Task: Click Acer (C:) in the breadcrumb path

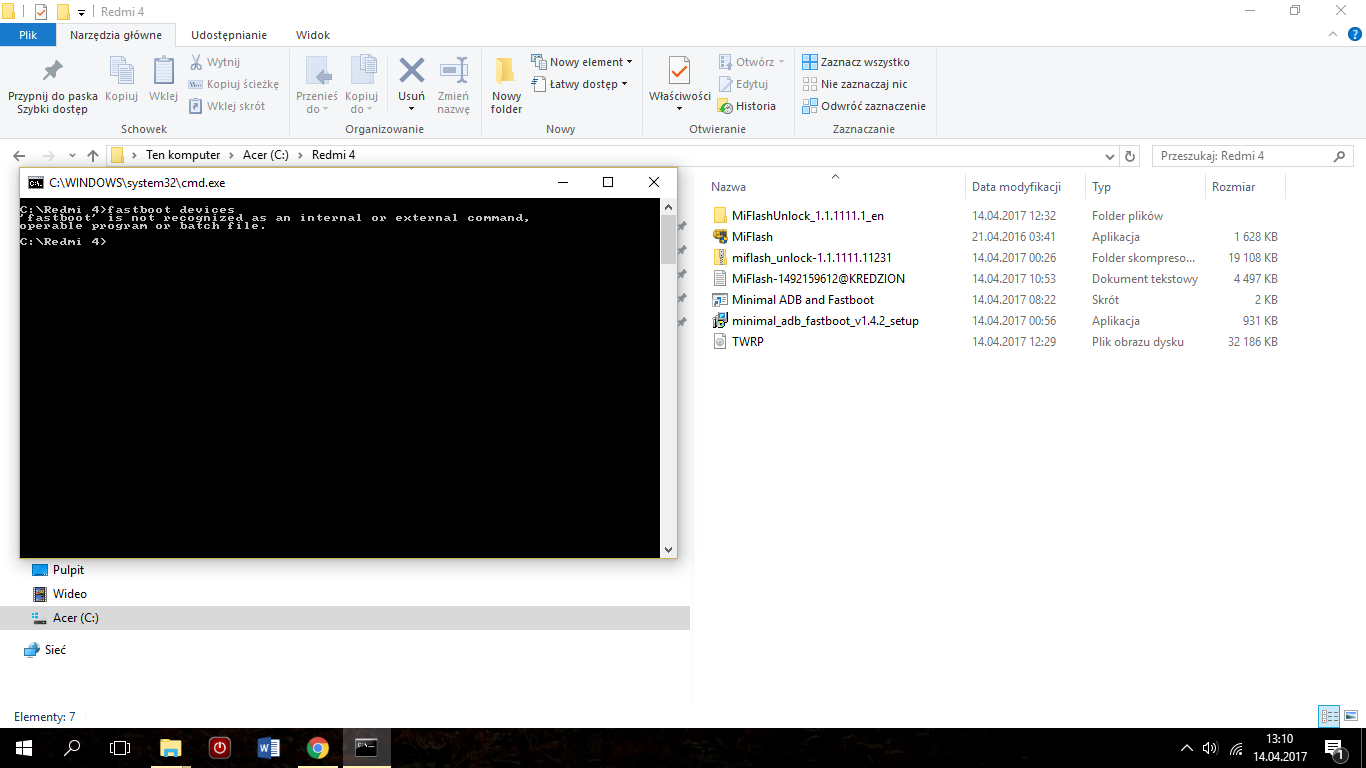Action: click(265, 155)
